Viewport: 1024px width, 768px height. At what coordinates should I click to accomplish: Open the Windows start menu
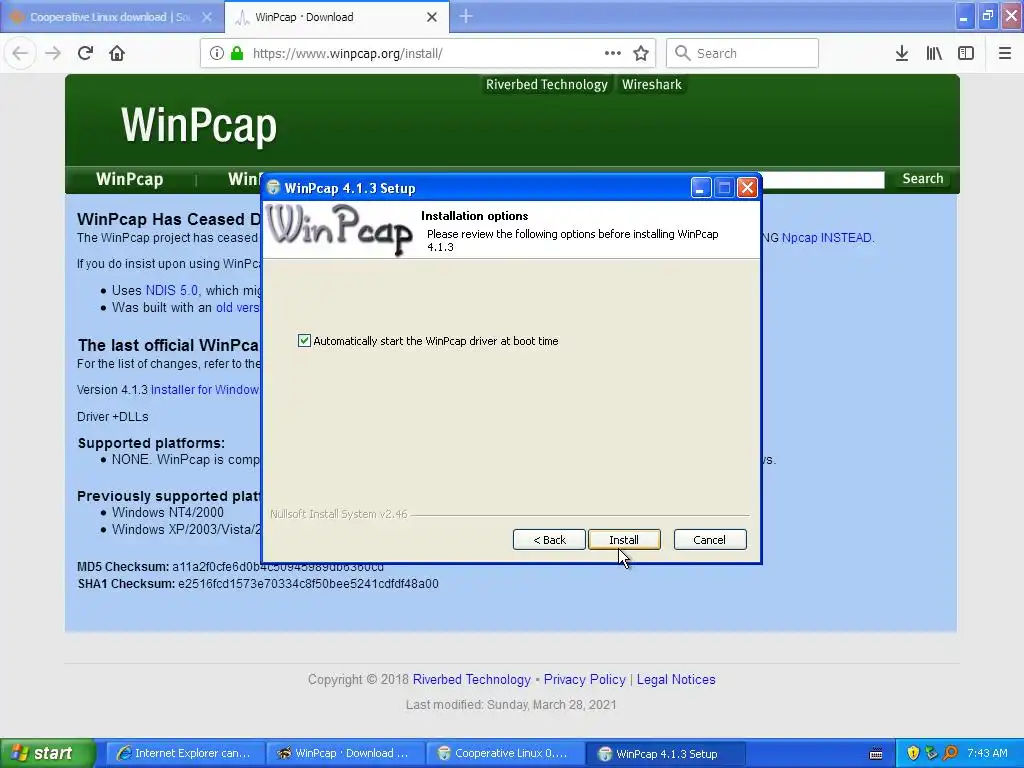(48, 753)
